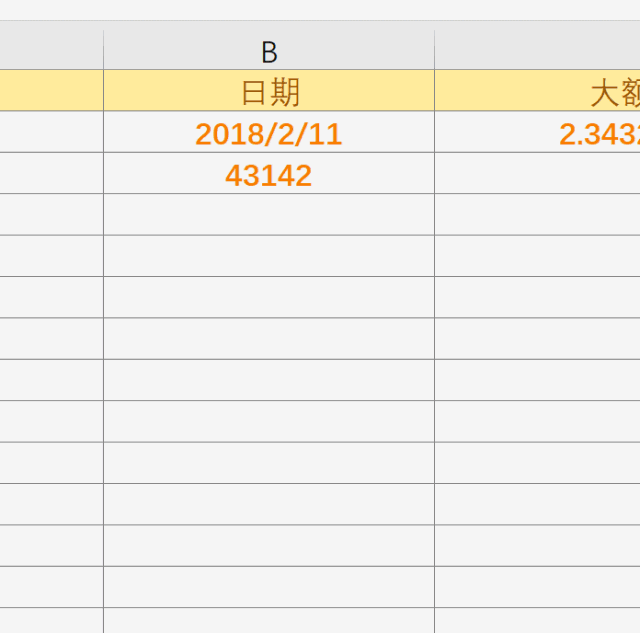The width and height of the screenshot is (640, 633).
Task: Select the fifth empty cell below 43142
Action: coord(268,380)
